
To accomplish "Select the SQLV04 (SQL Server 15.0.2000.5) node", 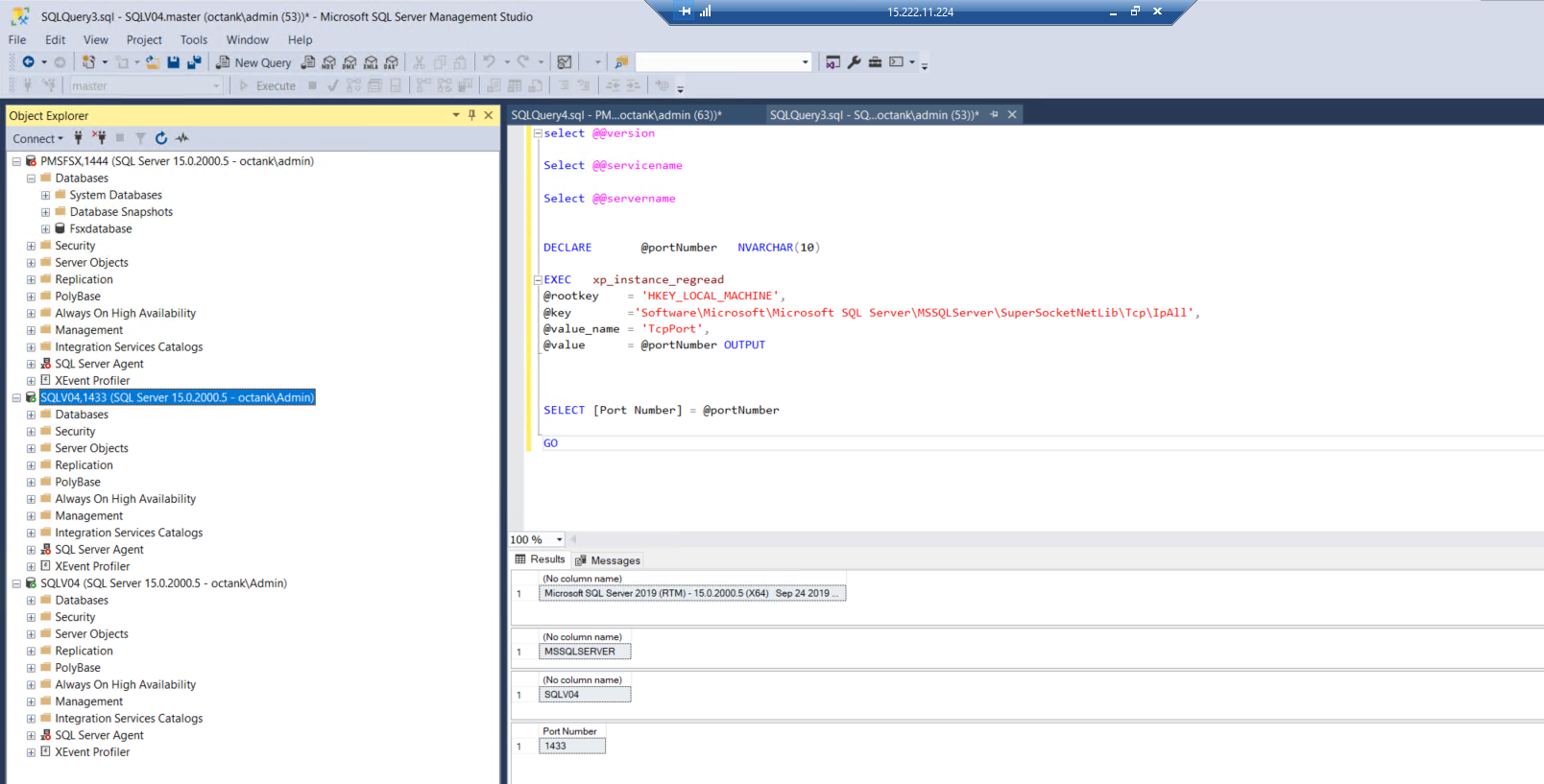I will pyautogui.click(x=163, y=583).
